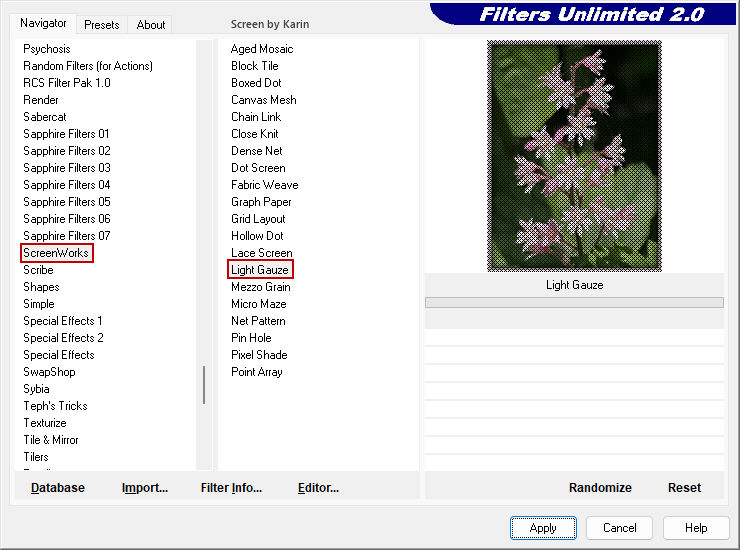Screen dimensions: 740x550
Task: Click the flower preview thumbnail
Action: click(574, 156)
